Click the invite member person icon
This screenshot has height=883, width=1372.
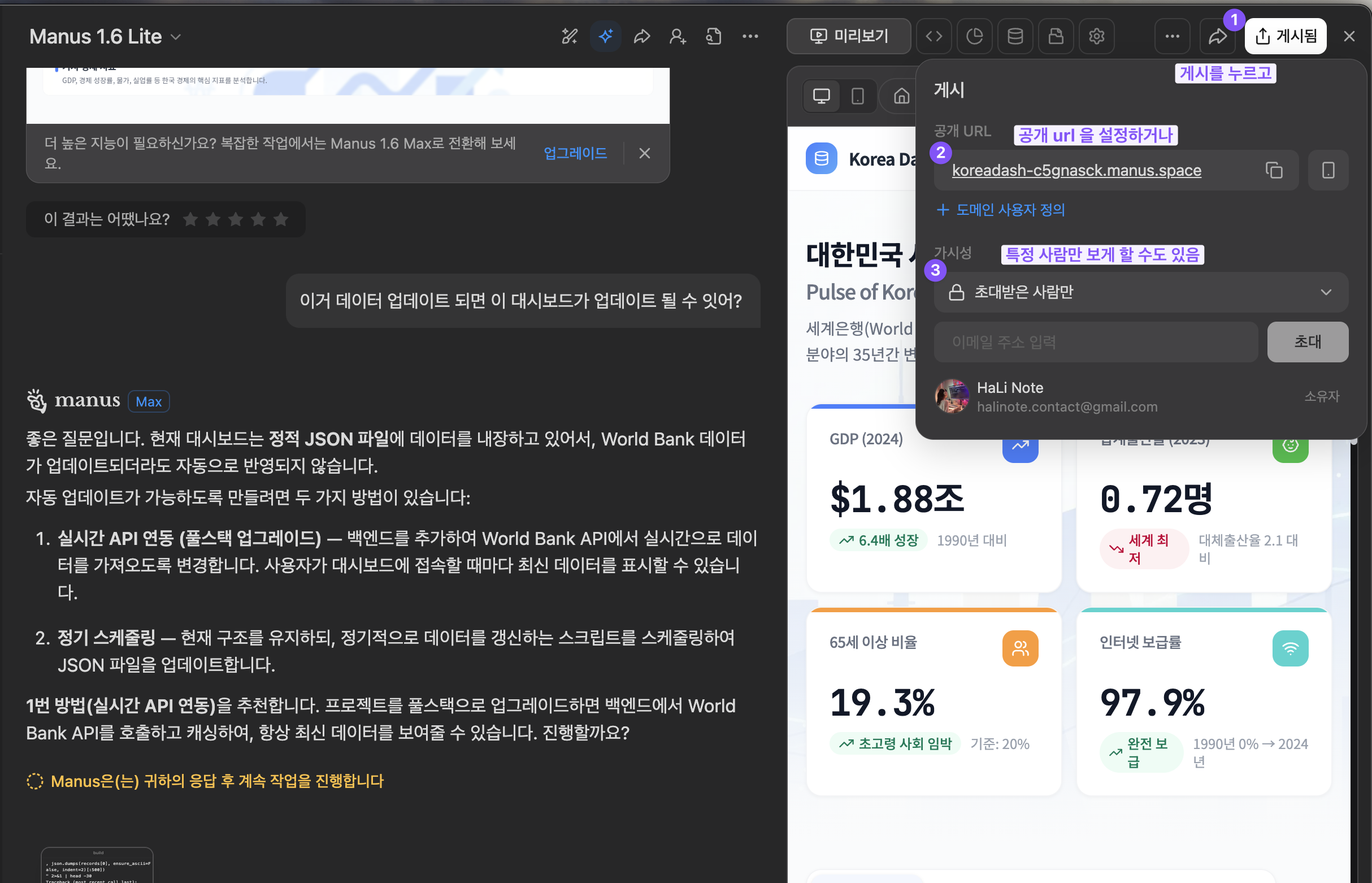(x=678, y=36)
